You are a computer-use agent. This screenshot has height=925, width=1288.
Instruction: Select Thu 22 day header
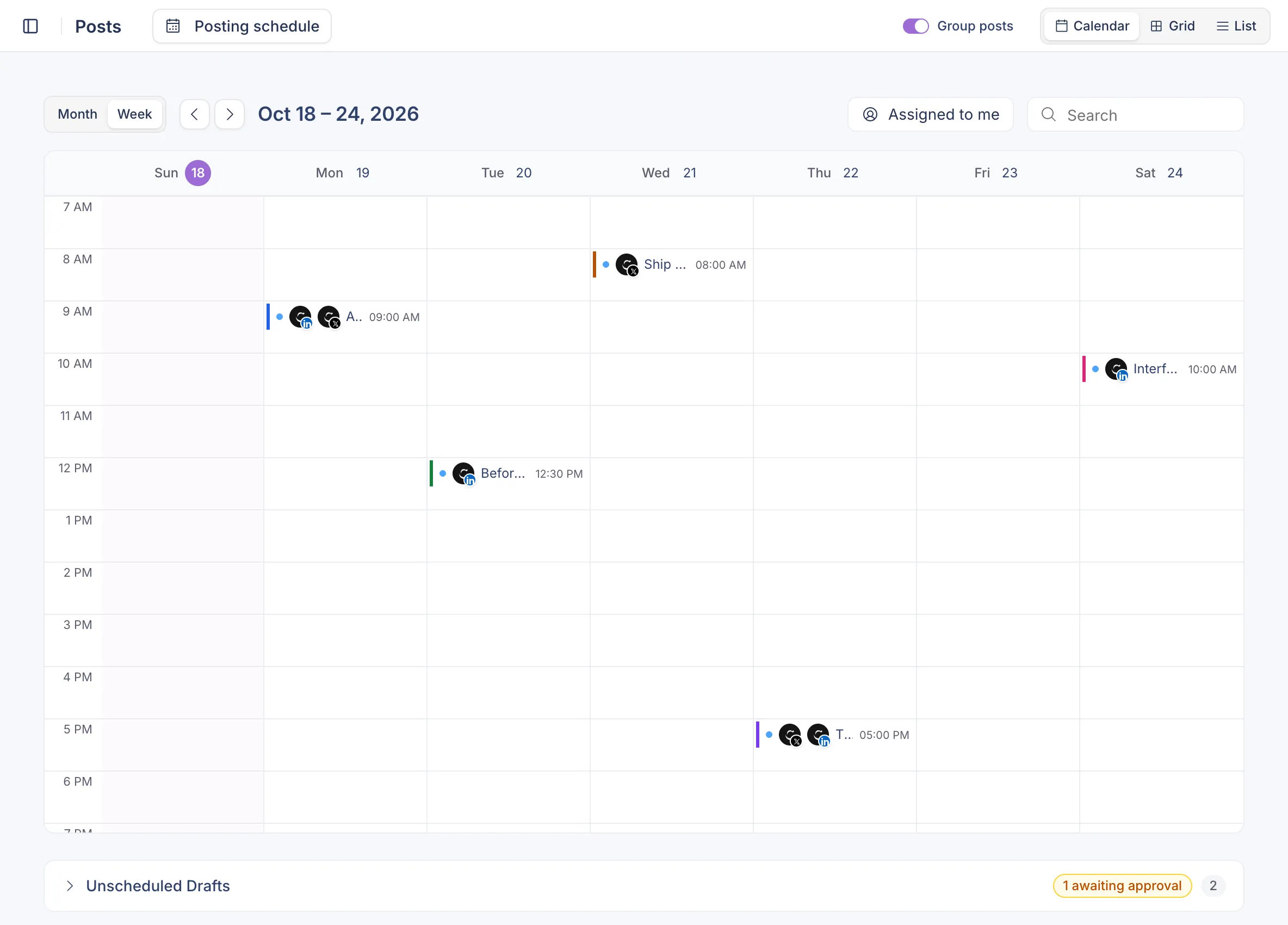coord(833,172)
